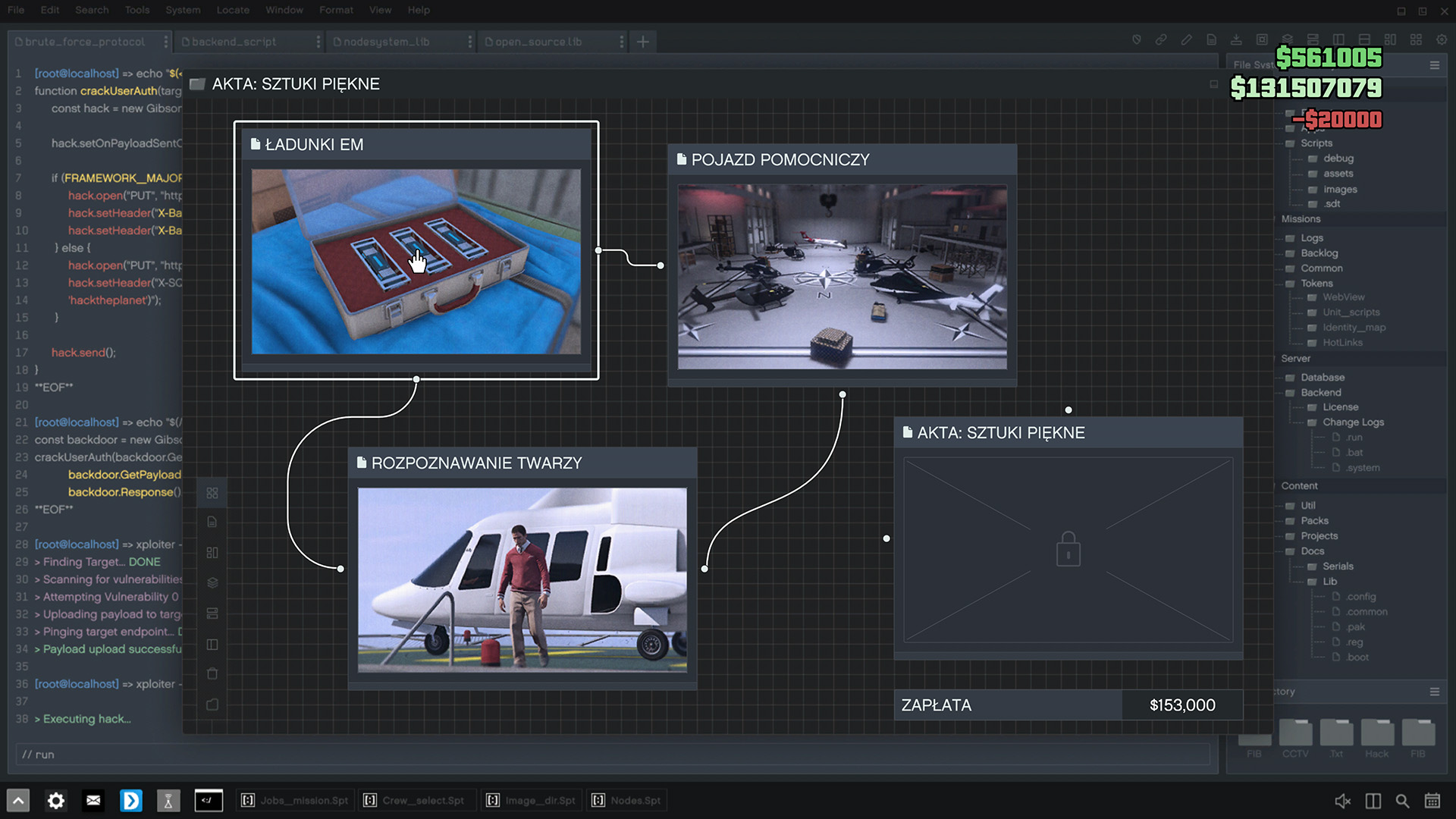1456x819 pixels.
Task: Click the trash bin icon in the dossier sidebar
Action: pyautogui.click(x=212, y=673)
